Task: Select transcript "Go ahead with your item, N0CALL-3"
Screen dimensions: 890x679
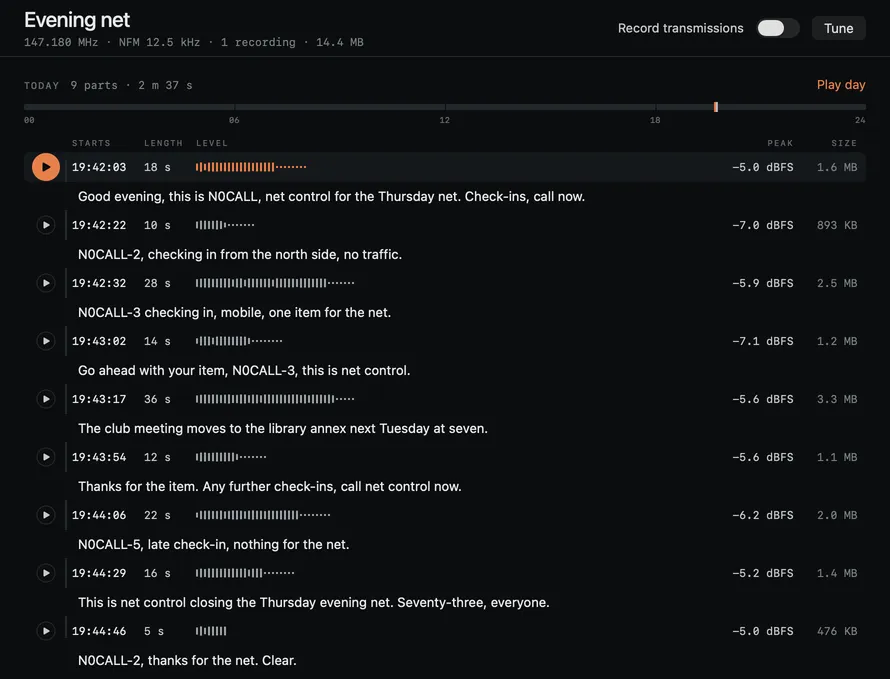Action: point(244,370)
